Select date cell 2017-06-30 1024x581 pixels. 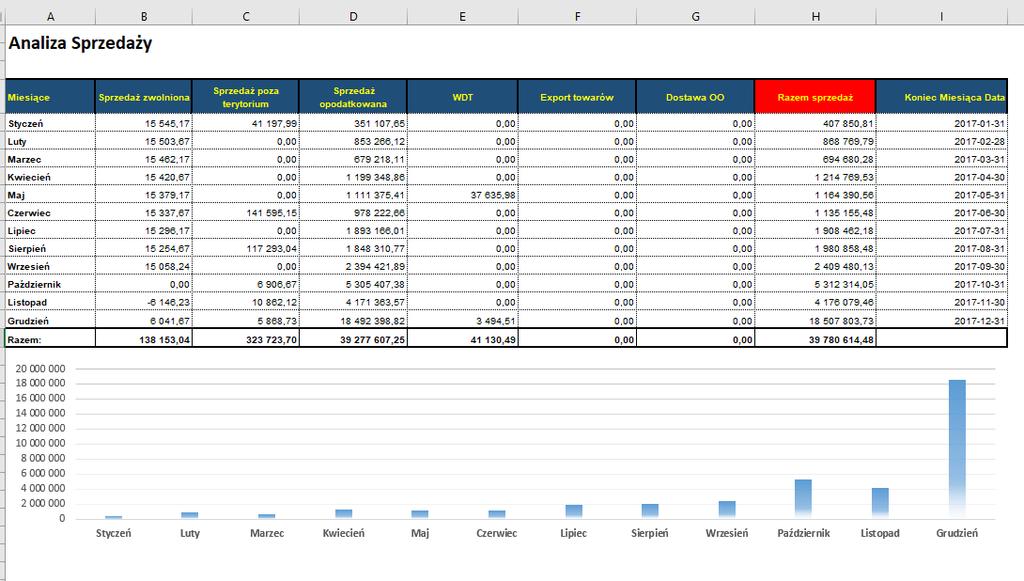point(942,213)
